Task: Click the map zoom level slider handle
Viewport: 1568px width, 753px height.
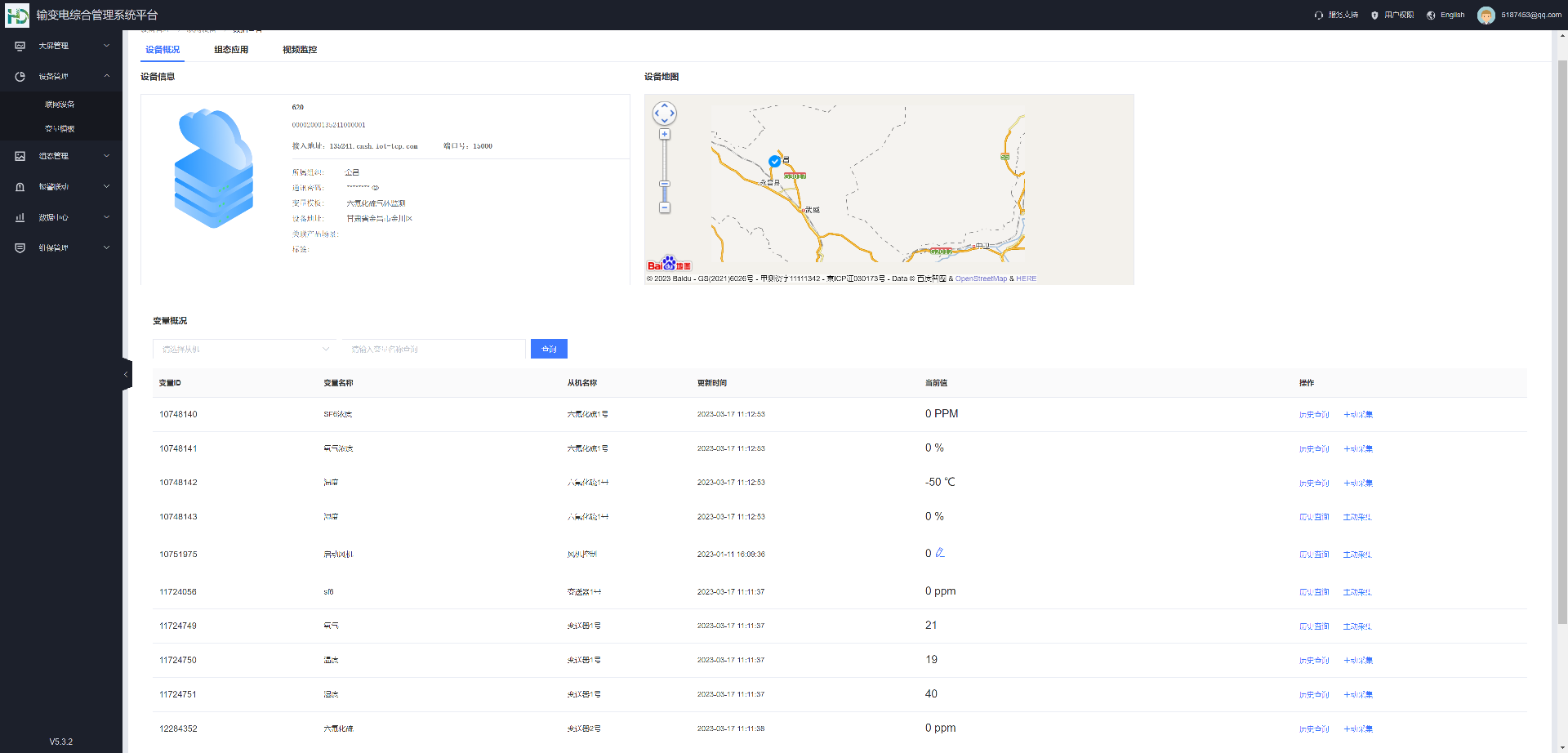Action: point(665,184)
